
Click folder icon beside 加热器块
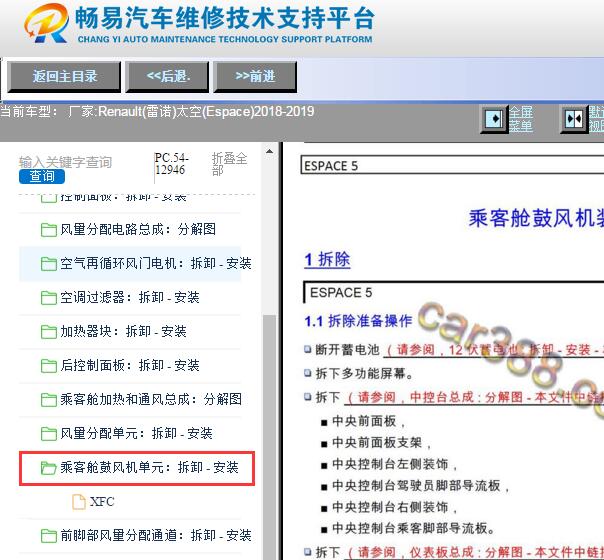tap(48, 332)
